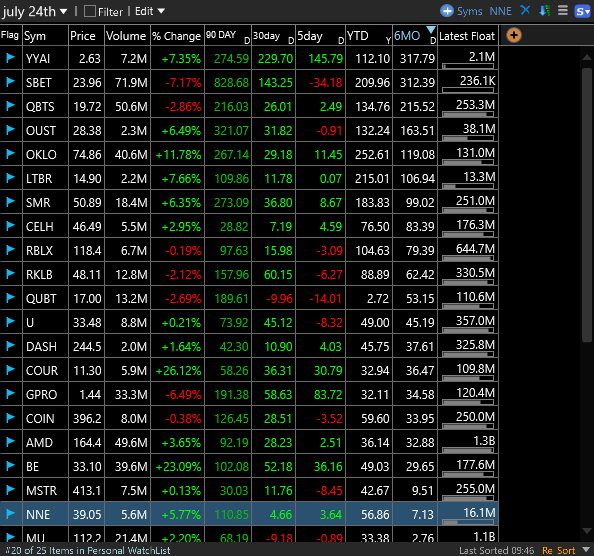Toggle the blue flag for OKLO row
The width and height of the screenshot is (594, 556).
point(11,154)
